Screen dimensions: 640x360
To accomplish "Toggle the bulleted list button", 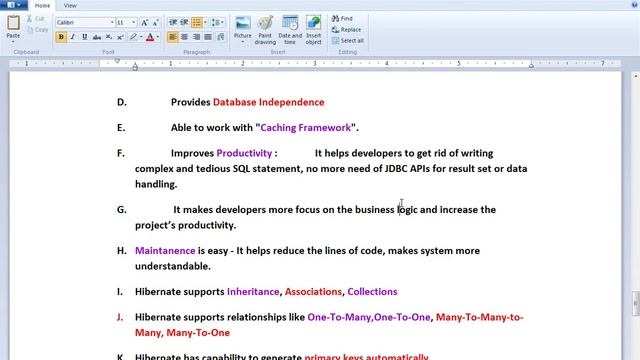I will coord(197,22).
